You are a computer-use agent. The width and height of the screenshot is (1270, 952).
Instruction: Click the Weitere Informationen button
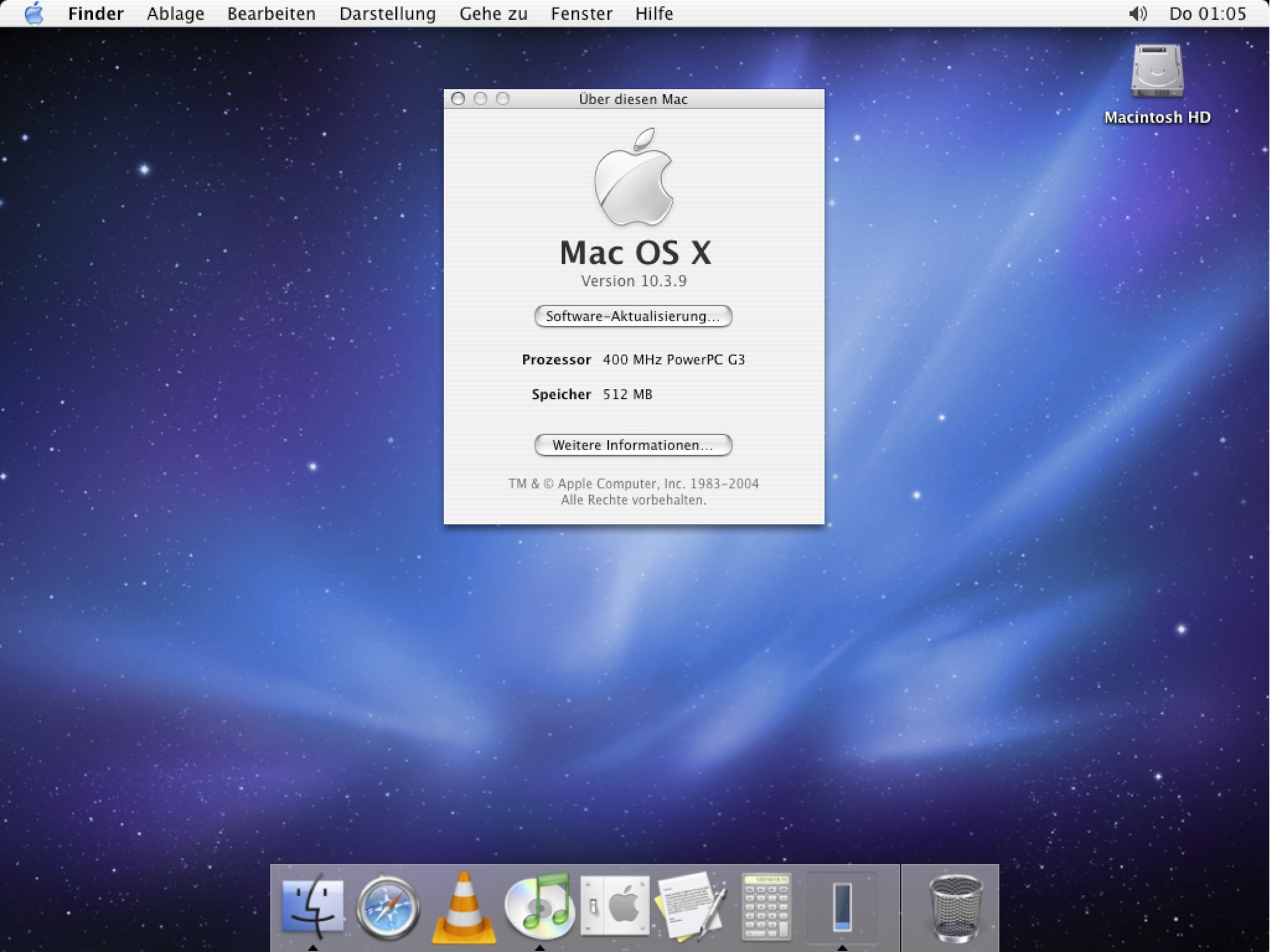pos(633,445)
